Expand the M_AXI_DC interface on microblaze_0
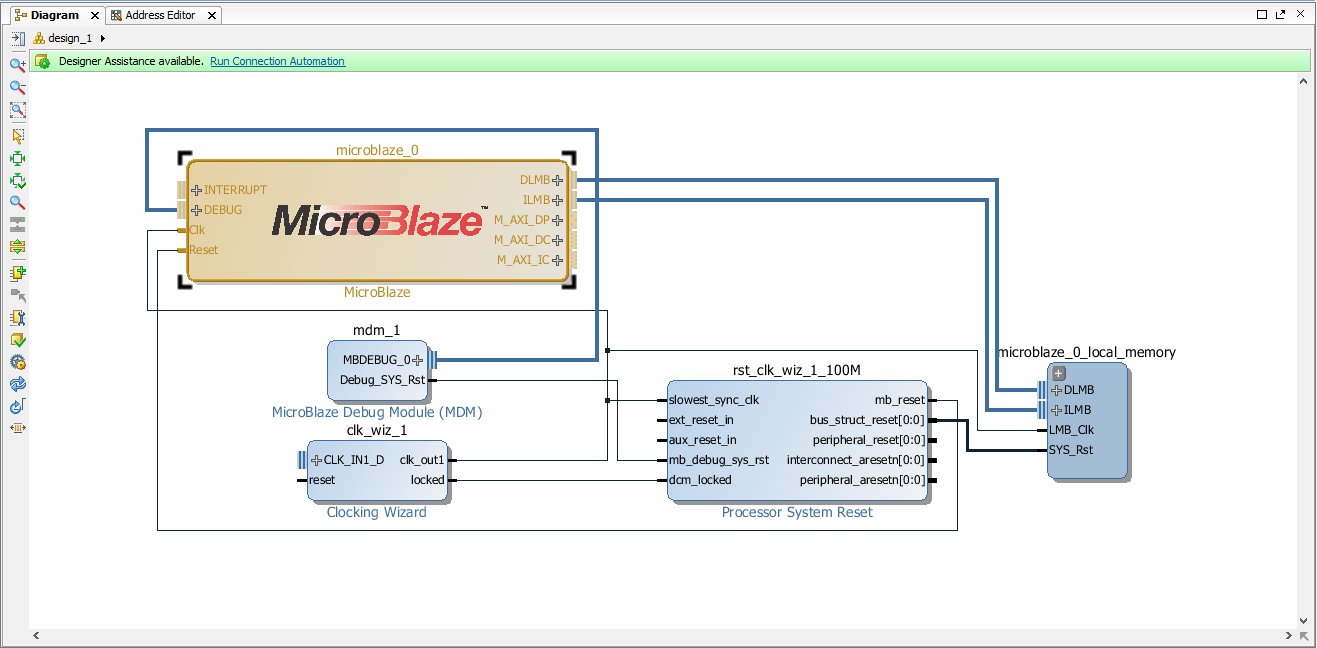 click(x=557, y=240)
